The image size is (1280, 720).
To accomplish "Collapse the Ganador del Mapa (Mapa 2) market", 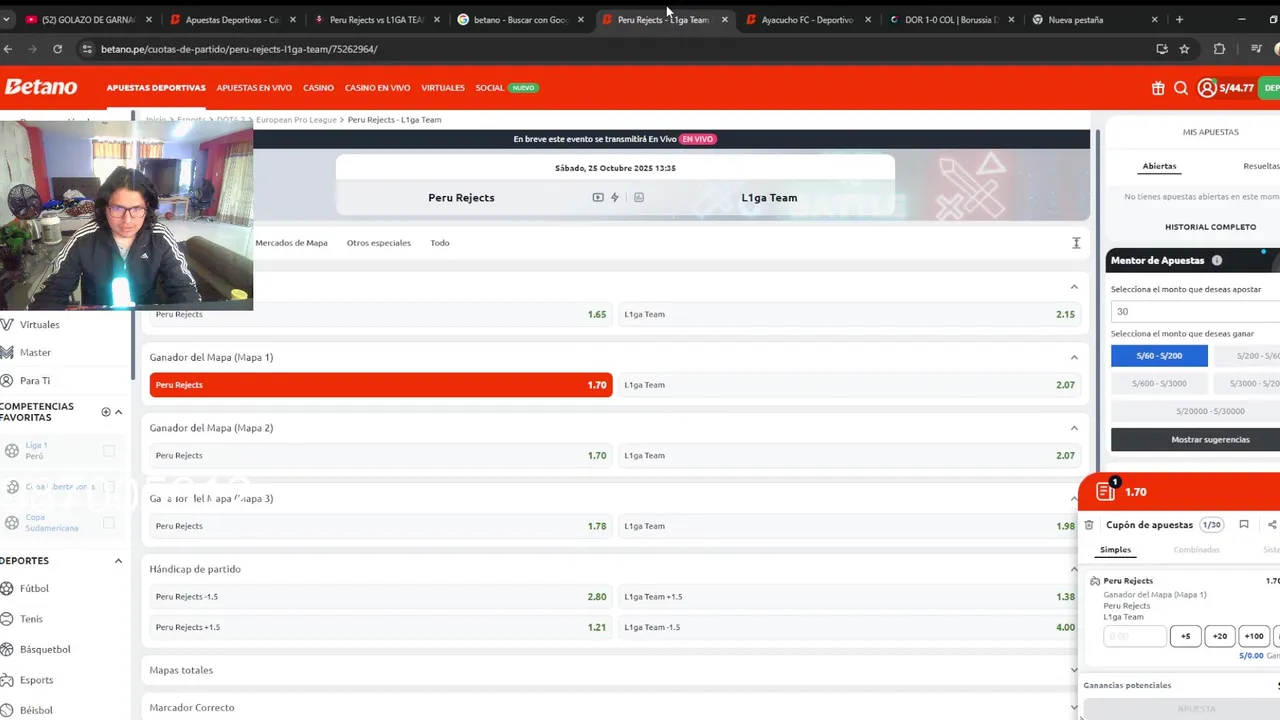I will point(1074,428).
